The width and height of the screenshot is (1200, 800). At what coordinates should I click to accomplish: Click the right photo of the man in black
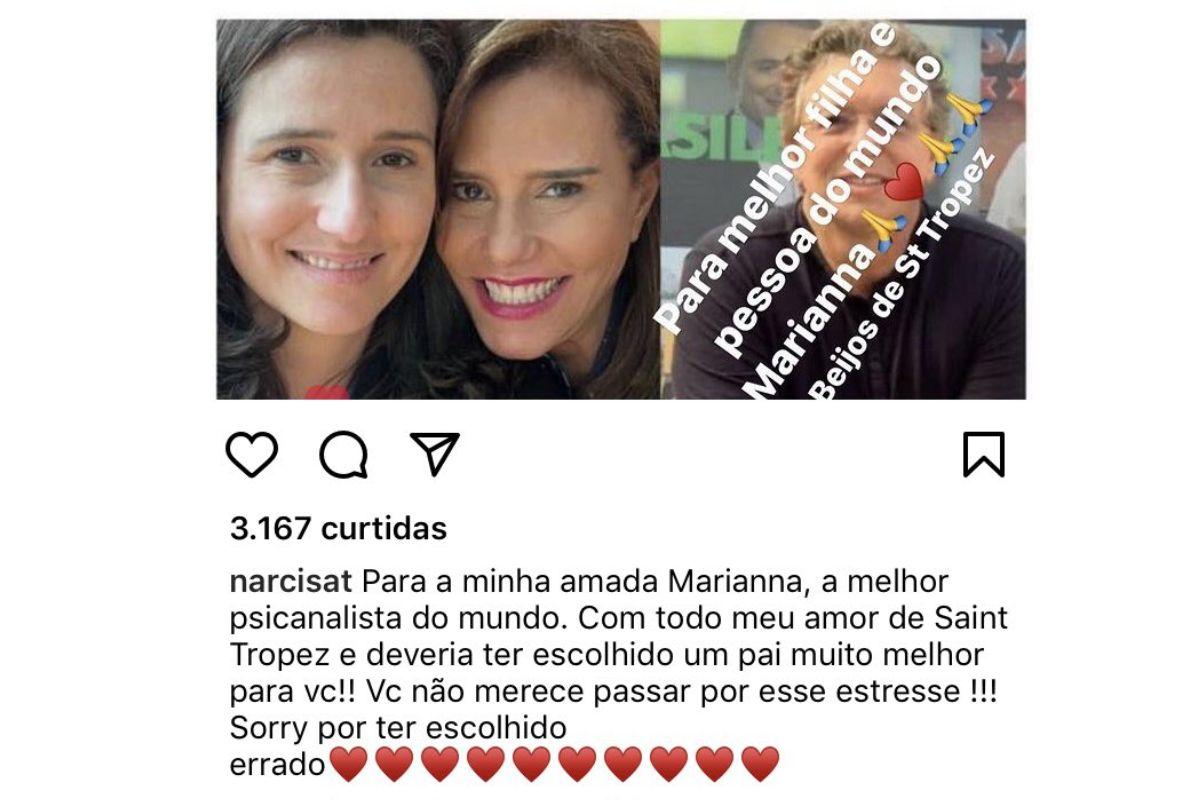[843, 209]
